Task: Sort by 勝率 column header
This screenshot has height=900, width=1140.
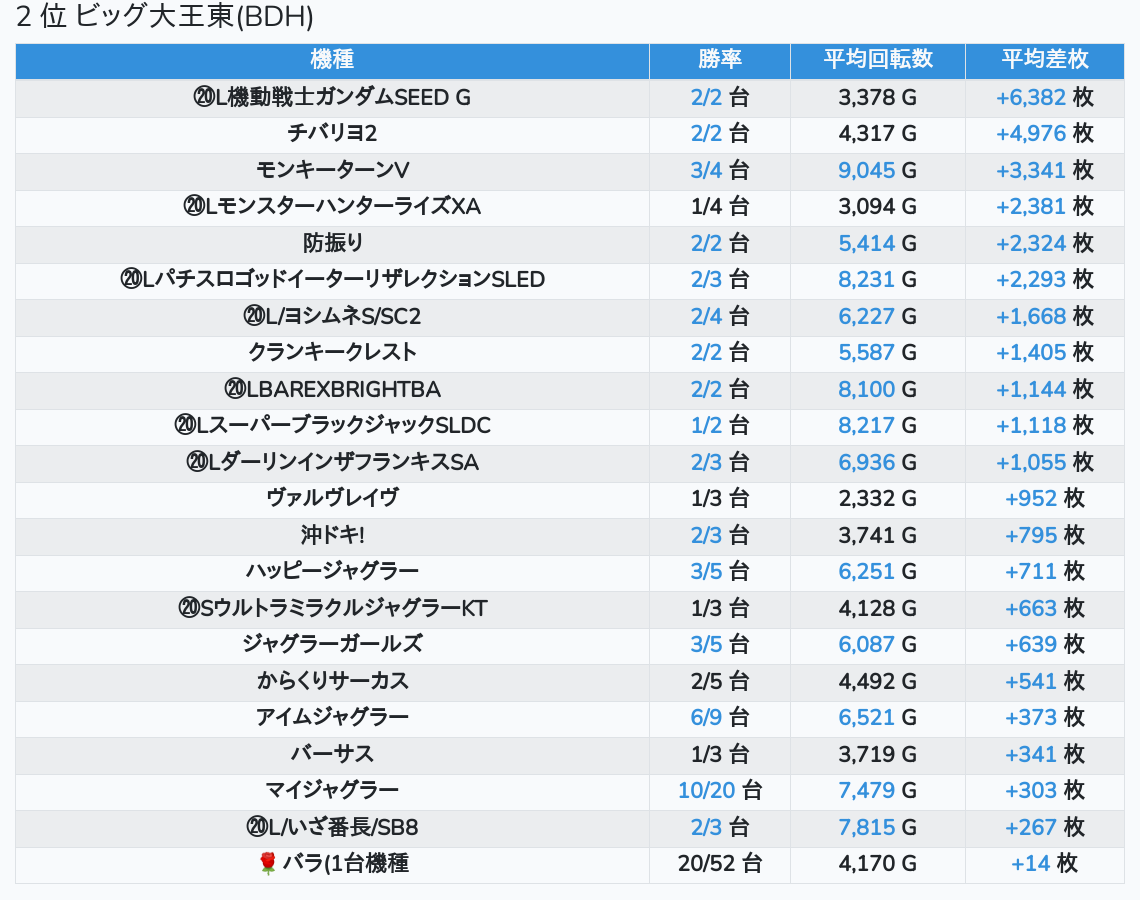Action: pos(720,60)
